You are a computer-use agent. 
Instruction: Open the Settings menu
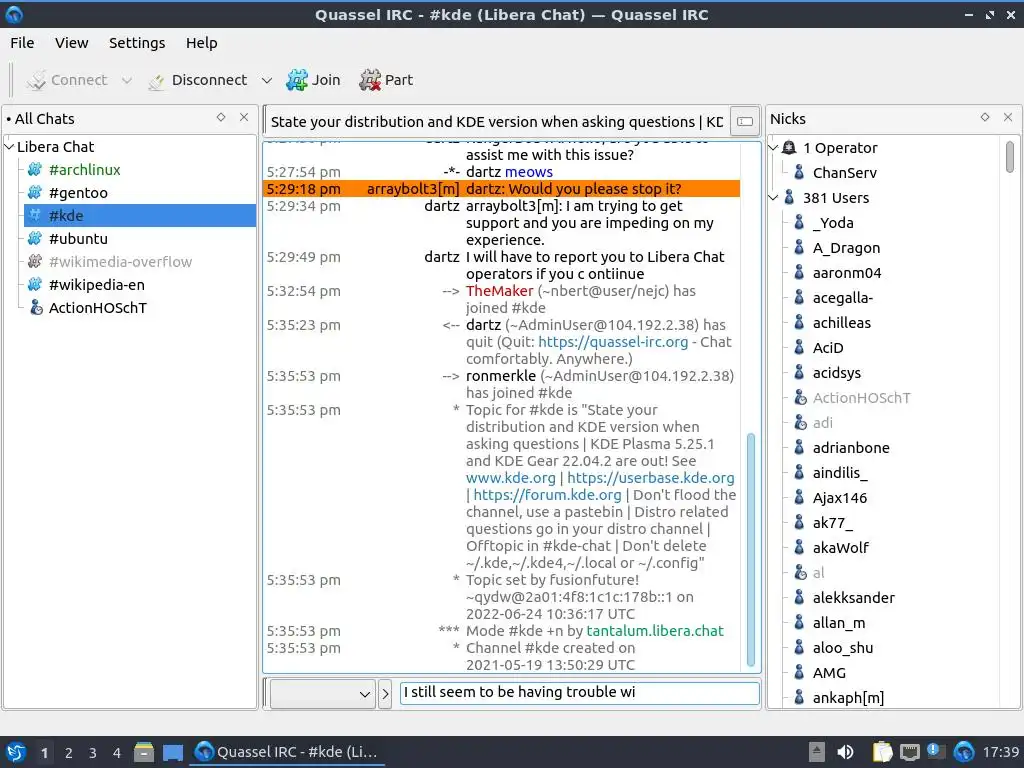coord(136,42)
